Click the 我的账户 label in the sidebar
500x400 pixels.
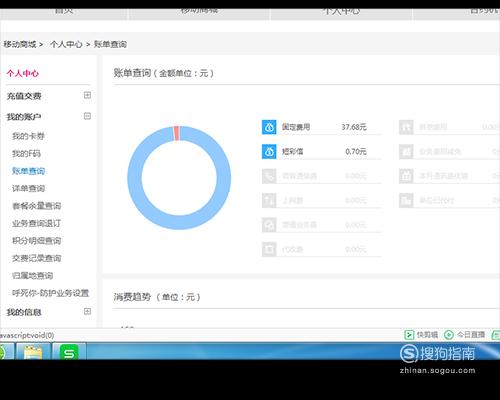(x=24, y=117)
